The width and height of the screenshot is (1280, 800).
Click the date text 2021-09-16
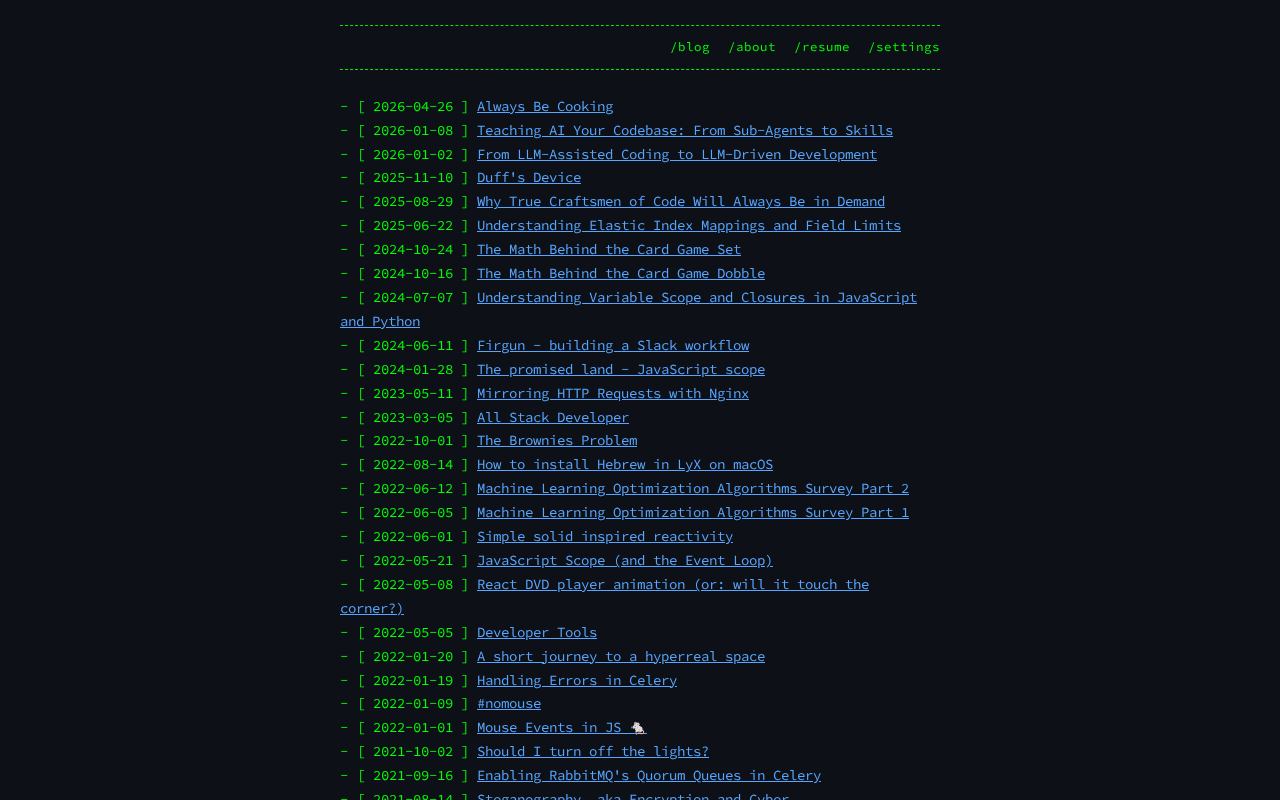click(x=413, y=775)
